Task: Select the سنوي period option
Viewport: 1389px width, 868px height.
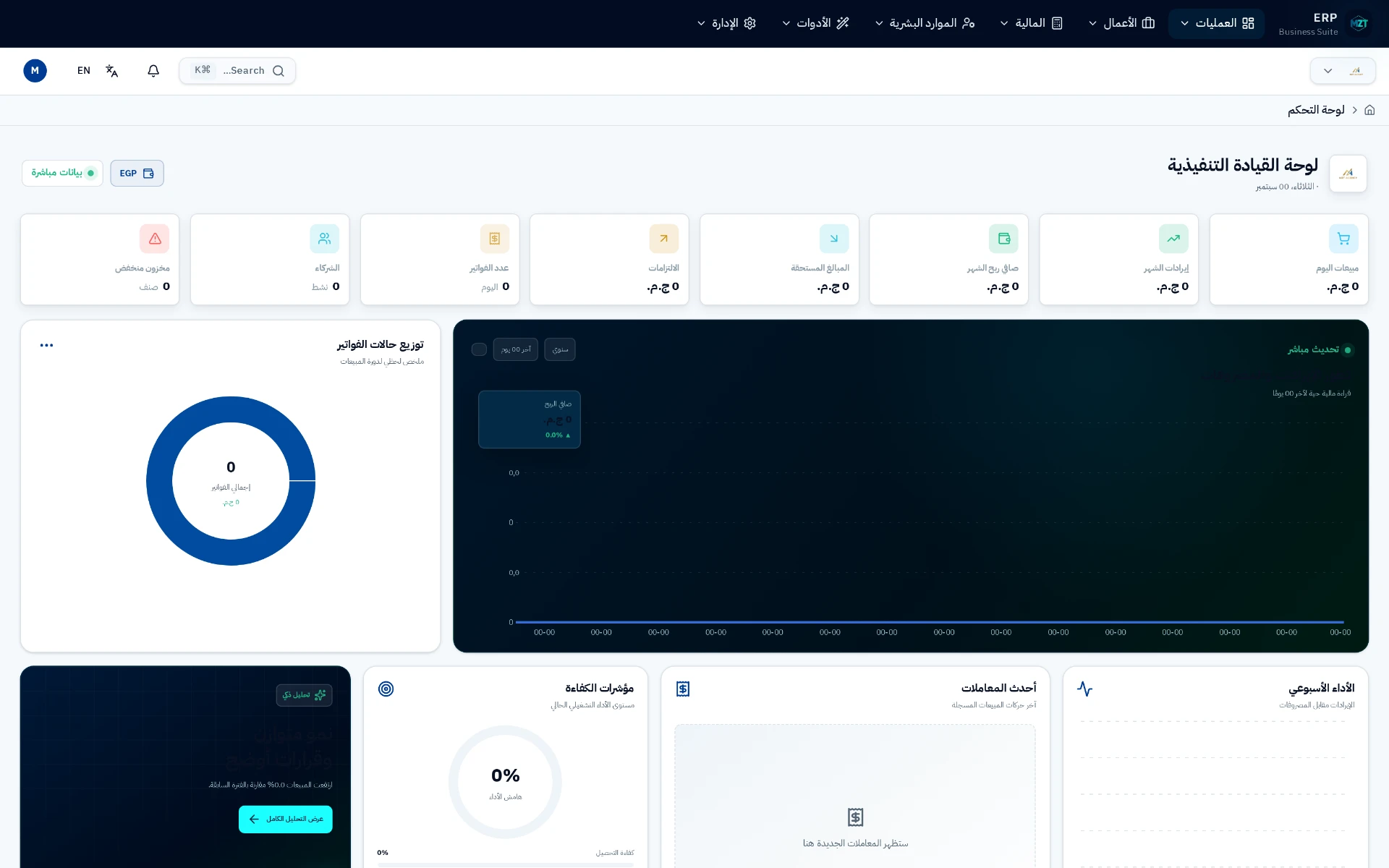Action: (560, 349)
